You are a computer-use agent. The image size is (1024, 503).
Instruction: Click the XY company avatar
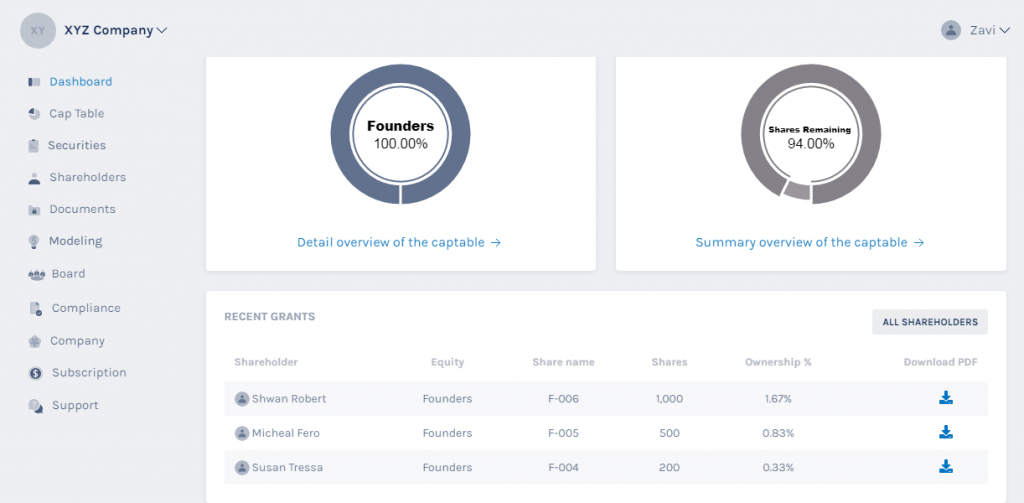[38, 30]
